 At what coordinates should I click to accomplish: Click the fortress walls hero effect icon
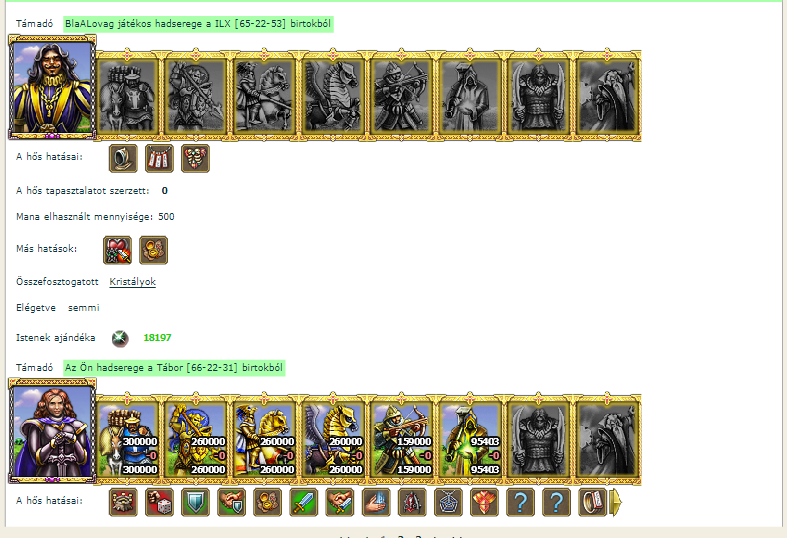[123, 502]
